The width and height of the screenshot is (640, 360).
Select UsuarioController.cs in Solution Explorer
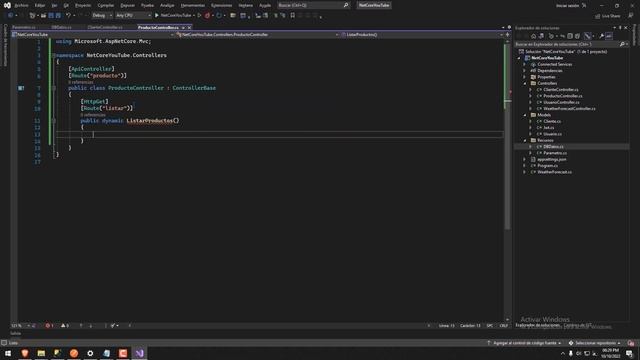coord(561,102)
